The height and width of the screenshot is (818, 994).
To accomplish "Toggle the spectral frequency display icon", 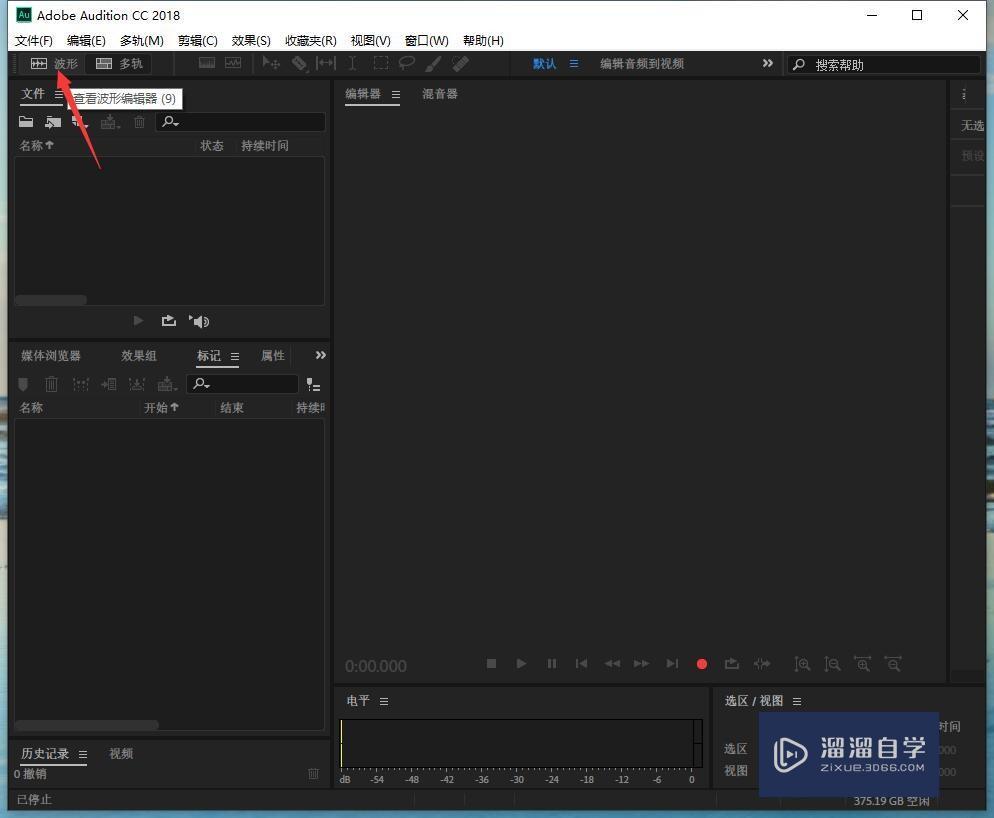I will click(207, 63).
